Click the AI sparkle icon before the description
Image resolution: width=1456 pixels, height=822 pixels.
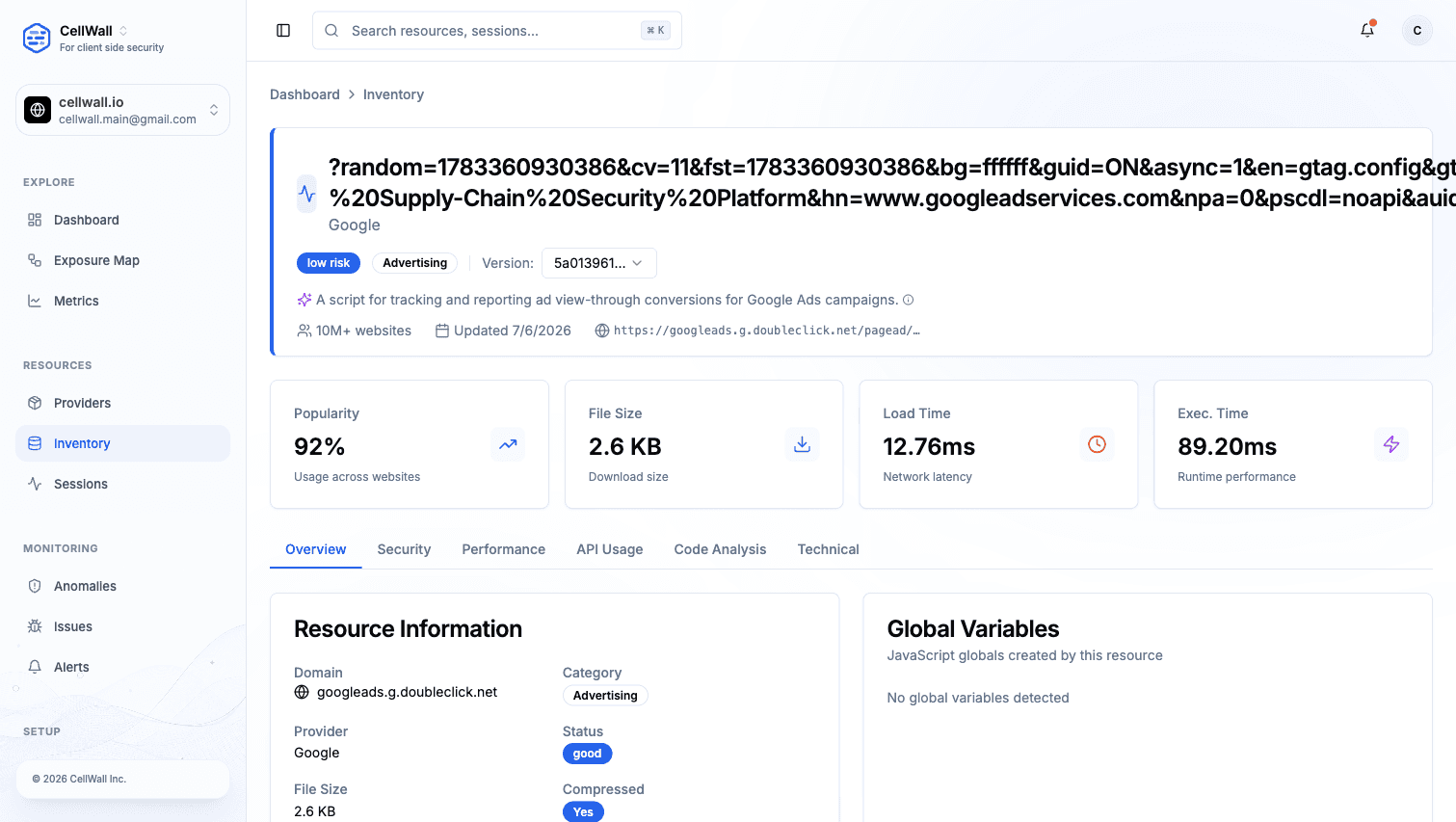(x=304, y=300)
